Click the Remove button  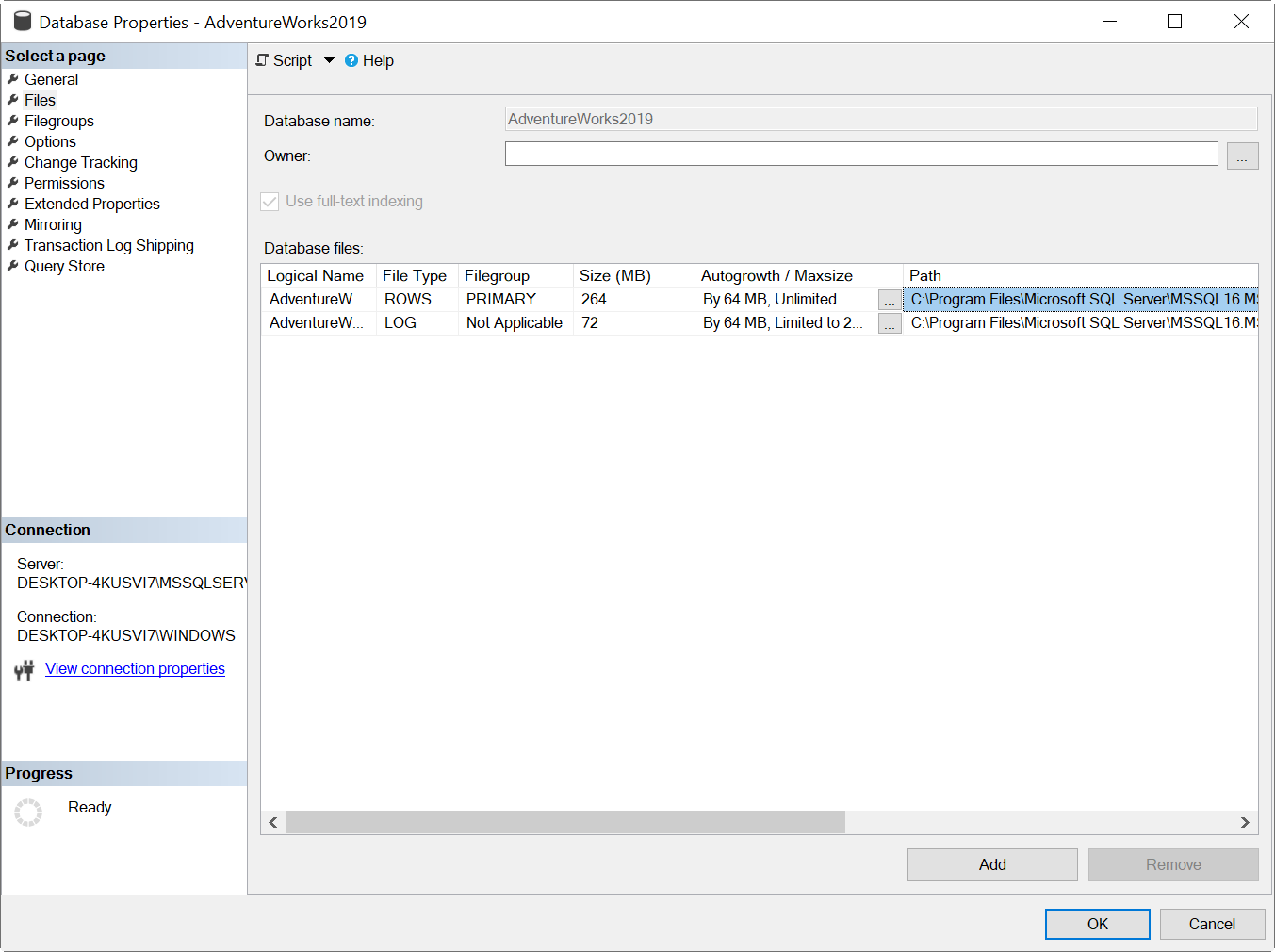pyautogui.click(x=1173, y=864)
